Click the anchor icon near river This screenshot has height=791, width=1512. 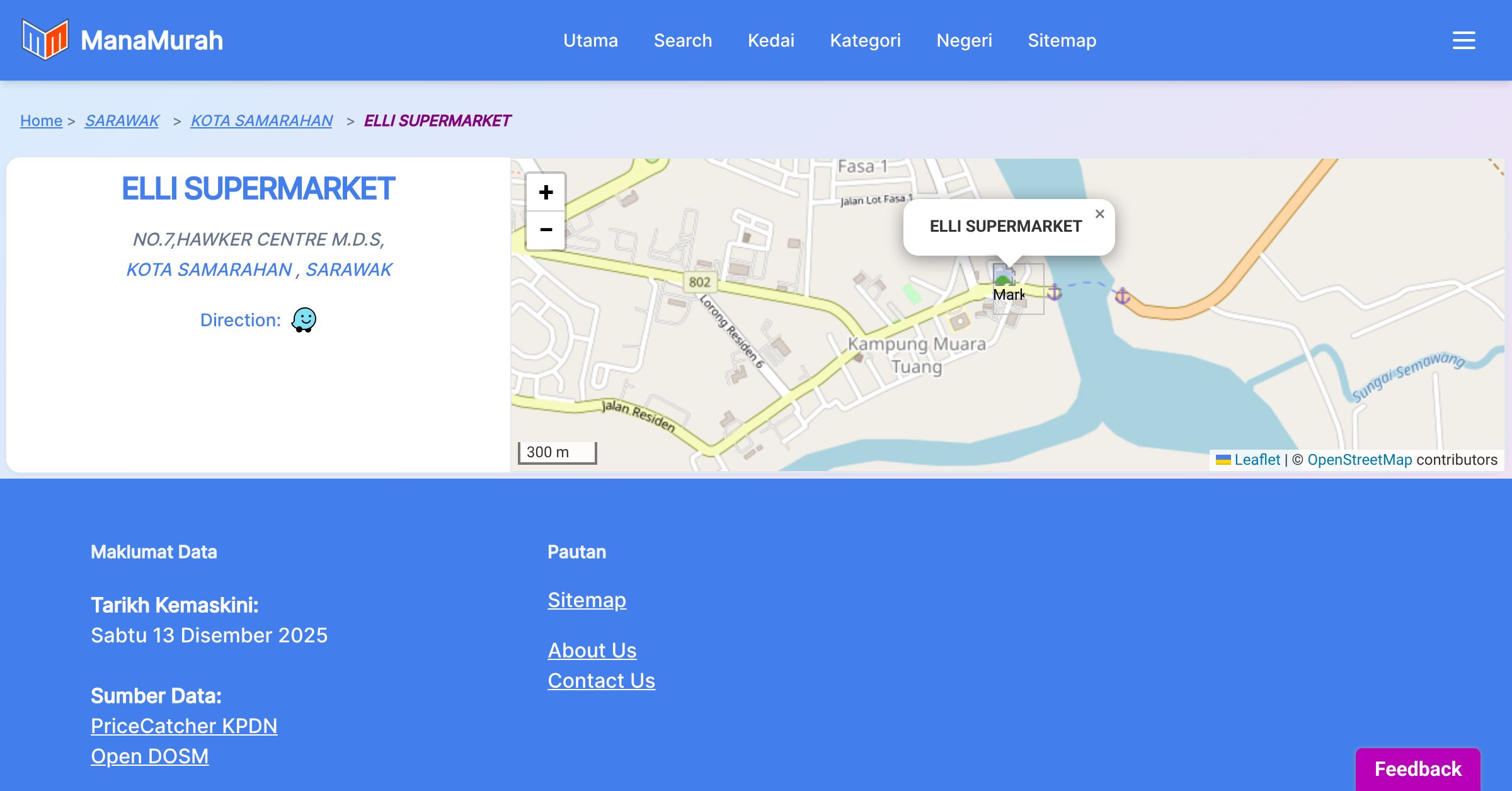click(1055, 292)
